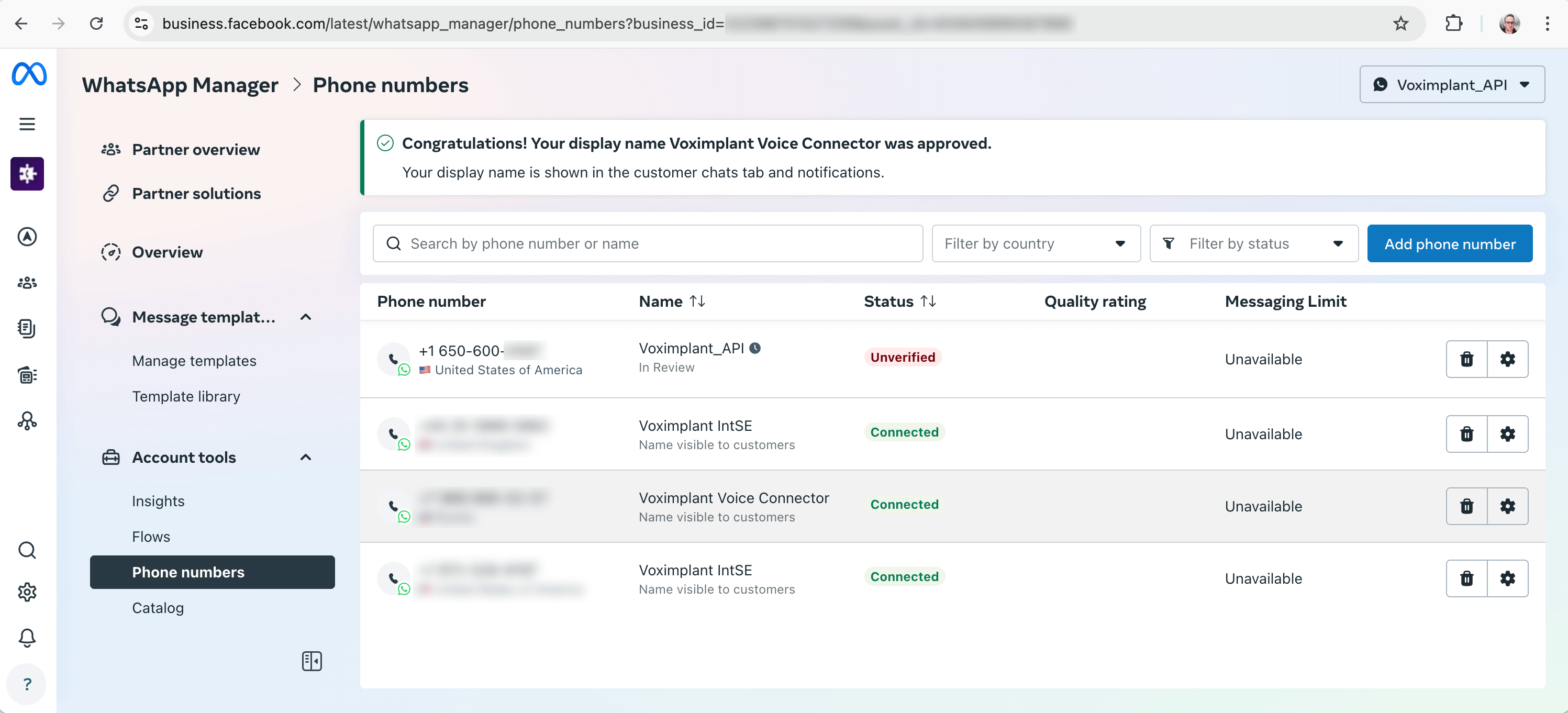Click the notifications bell icon
This screenshot has width=1568, height=713.
point(27,638)
